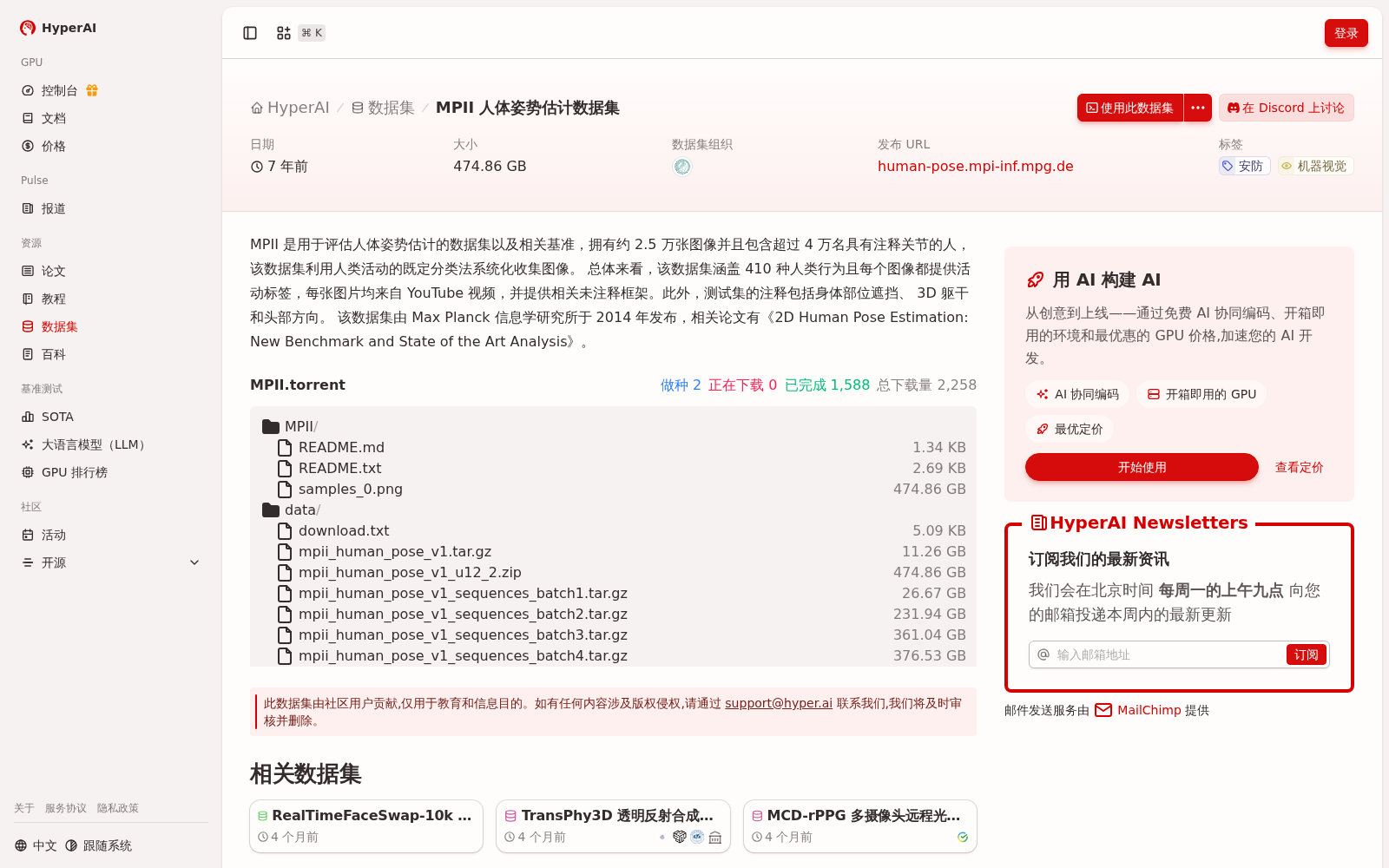Open human-pose.mpi-inf.mpg.de URL

click(x=975, y=166)
